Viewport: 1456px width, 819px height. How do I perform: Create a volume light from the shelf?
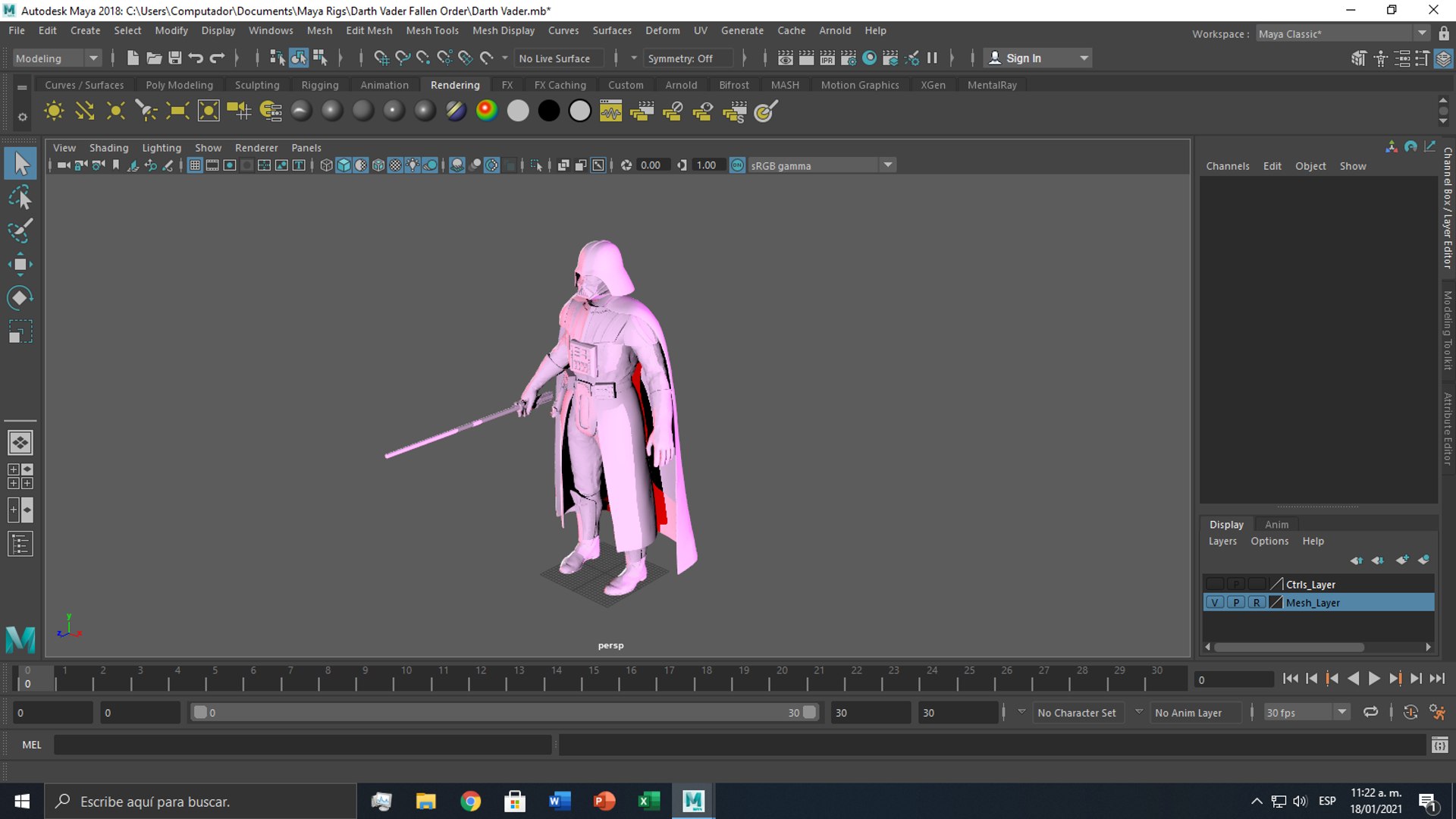209,111
